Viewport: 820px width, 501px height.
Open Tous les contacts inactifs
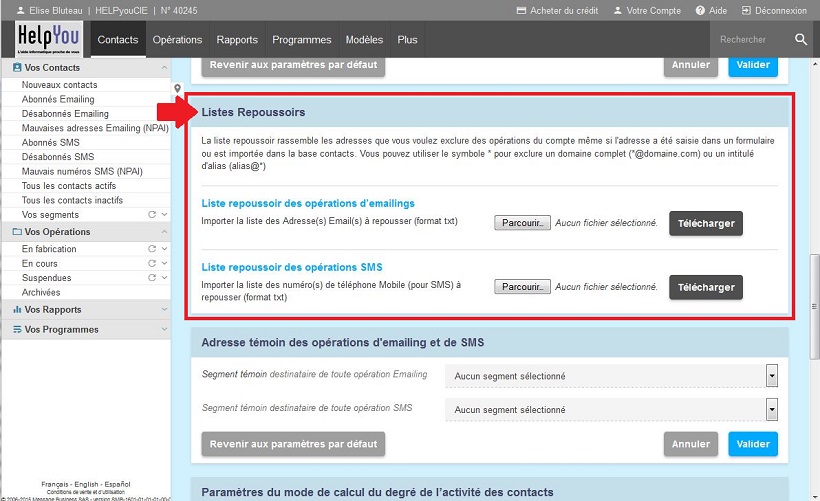72,200
